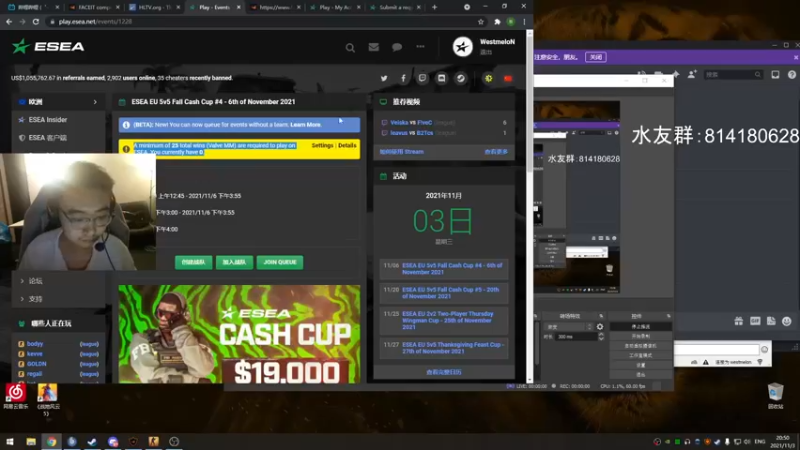Expand the 欧洲 region selector

[58, 102]
